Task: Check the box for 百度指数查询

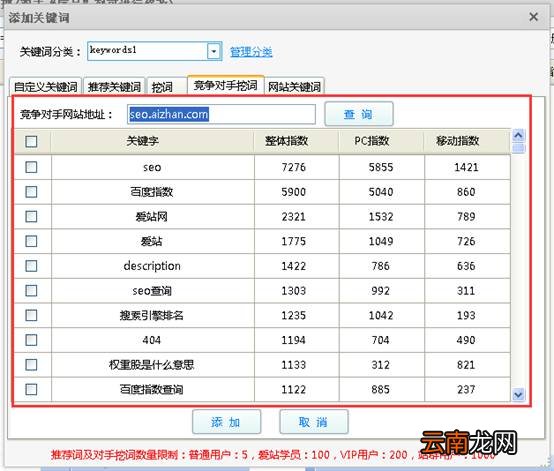Action: (x=31, y=389)
